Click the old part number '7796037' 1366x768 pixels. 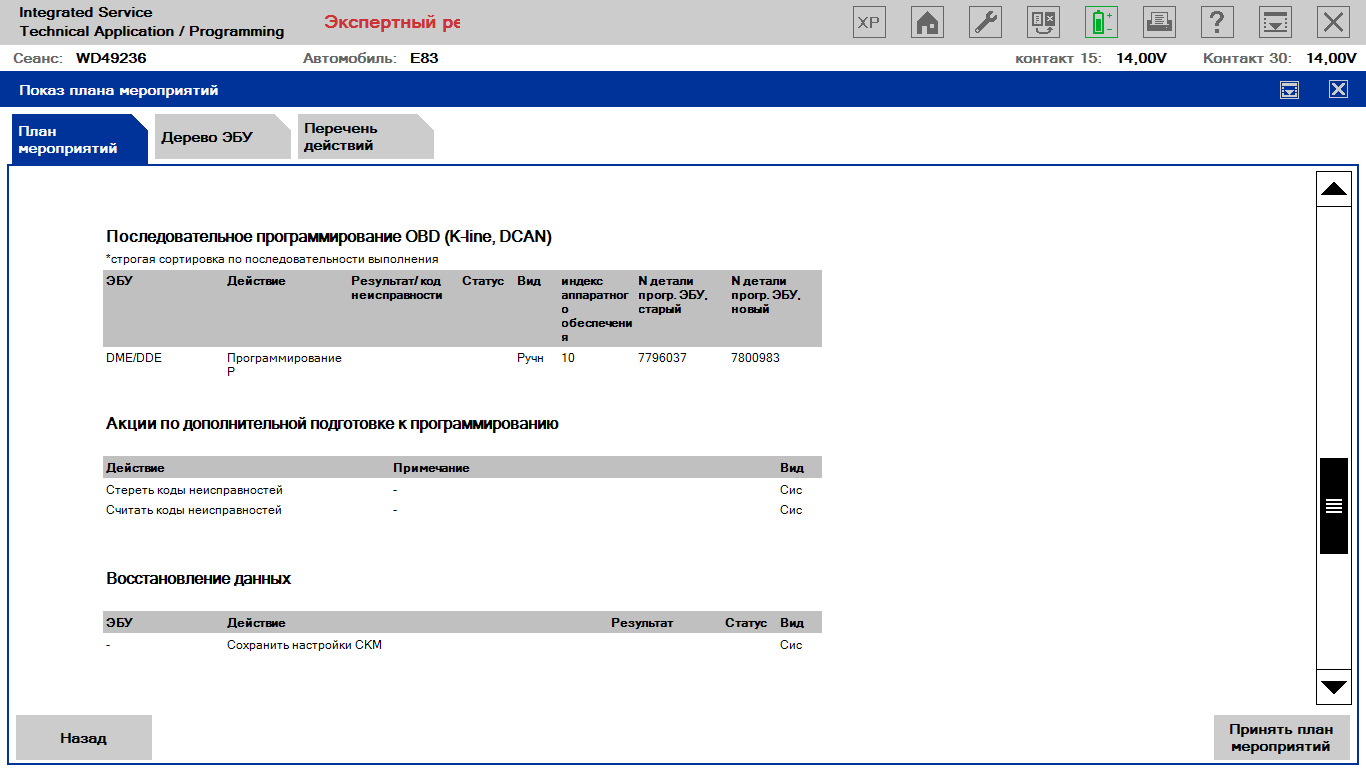coord(662,358)
